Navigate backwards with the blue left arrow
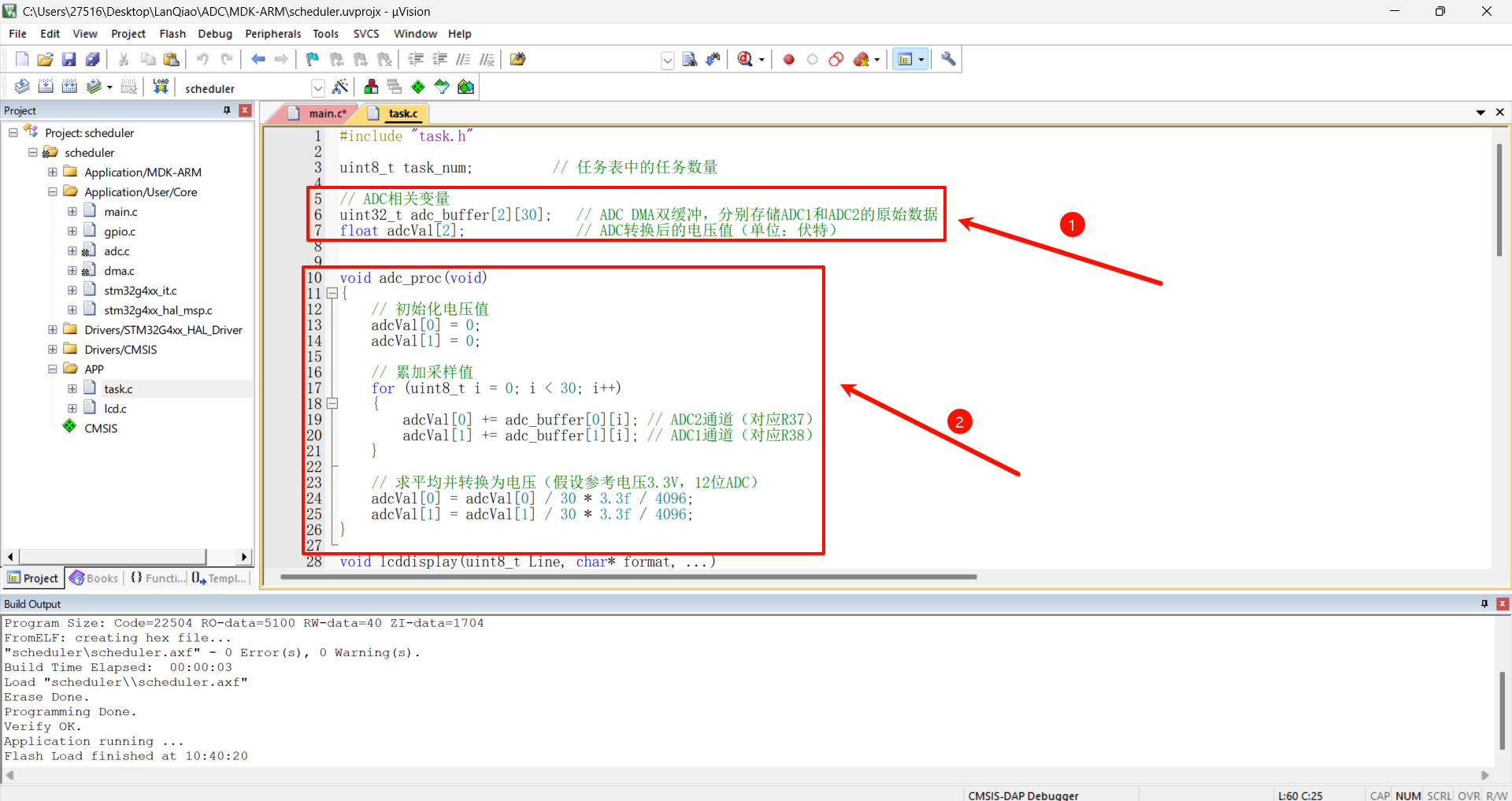Viewport: 1512px width, 801px height. tap(258, 59)
